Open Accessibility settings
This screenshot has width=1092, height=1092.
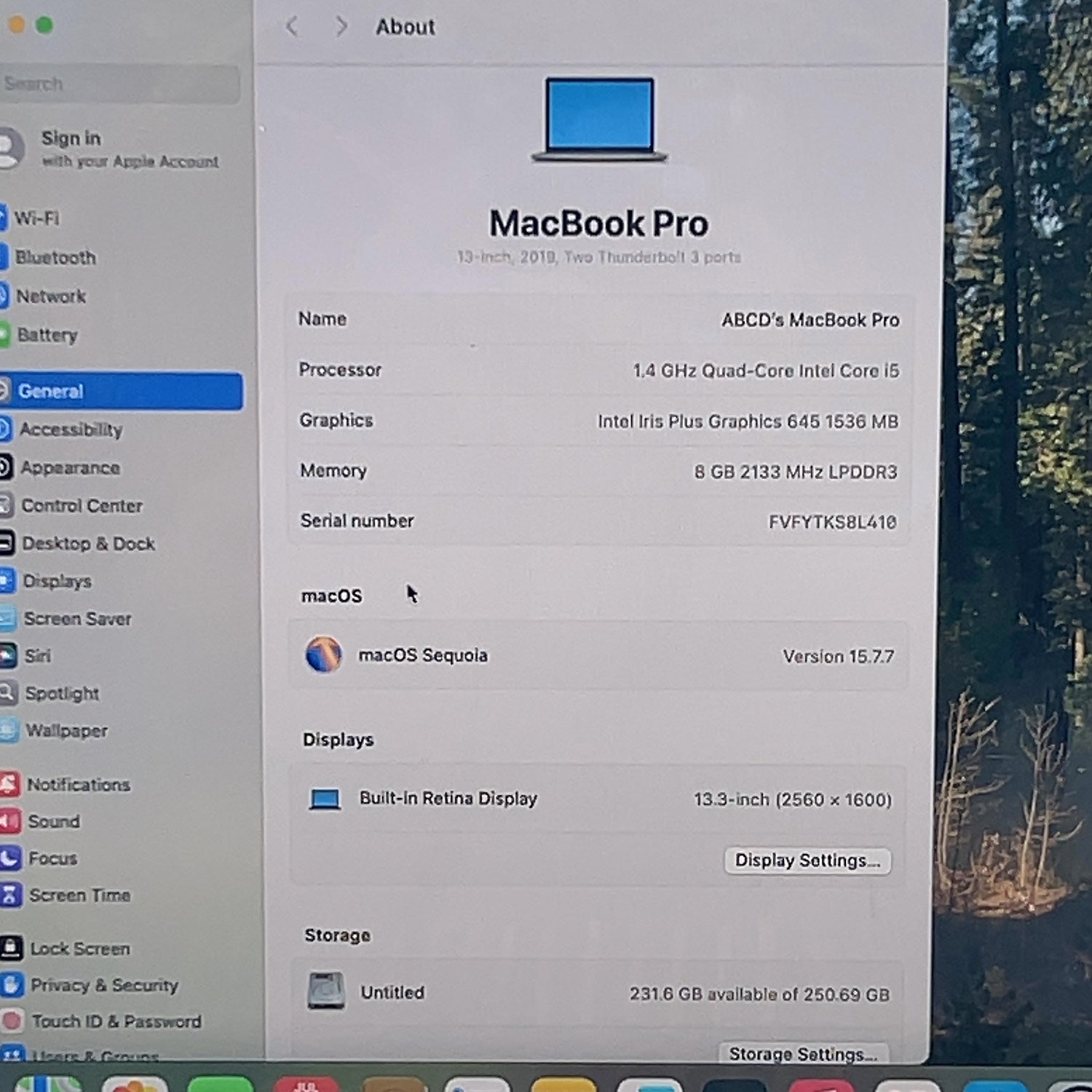coord(71,430)
